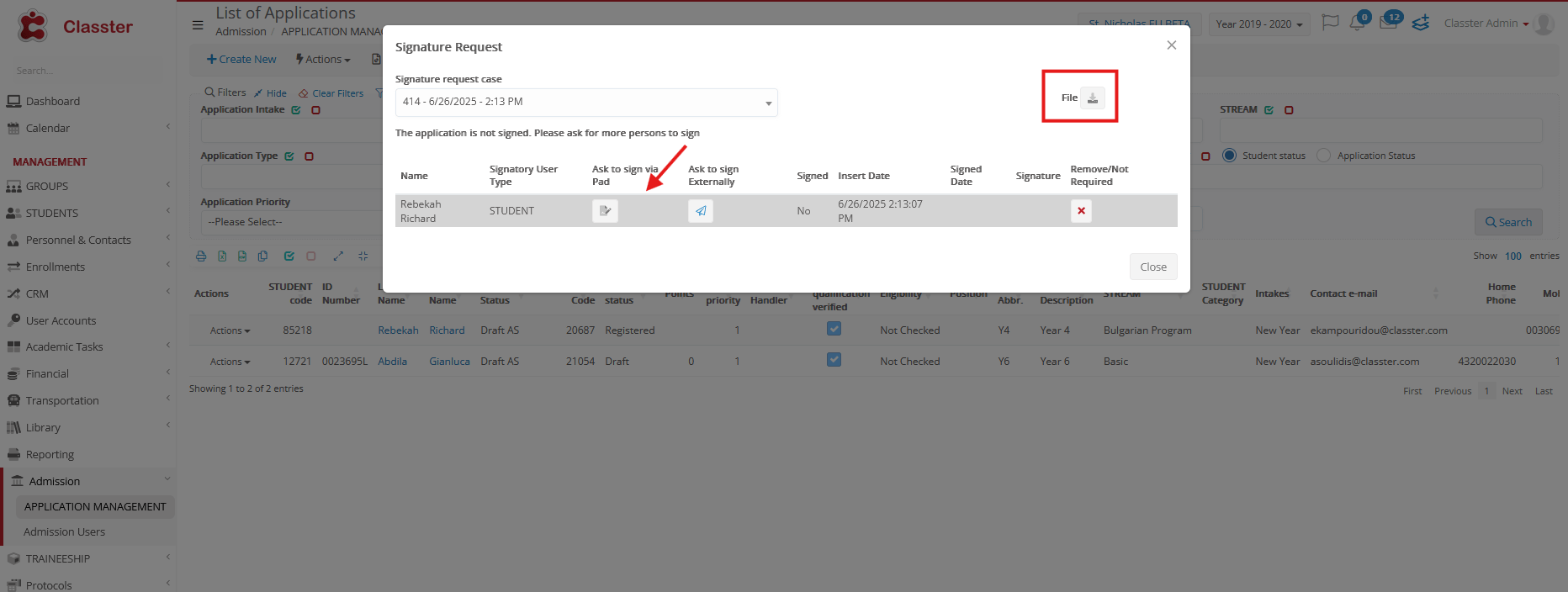Click the sidebar Search field
Viewport: 1568px width, 592px height.
(x=84, y=71)
